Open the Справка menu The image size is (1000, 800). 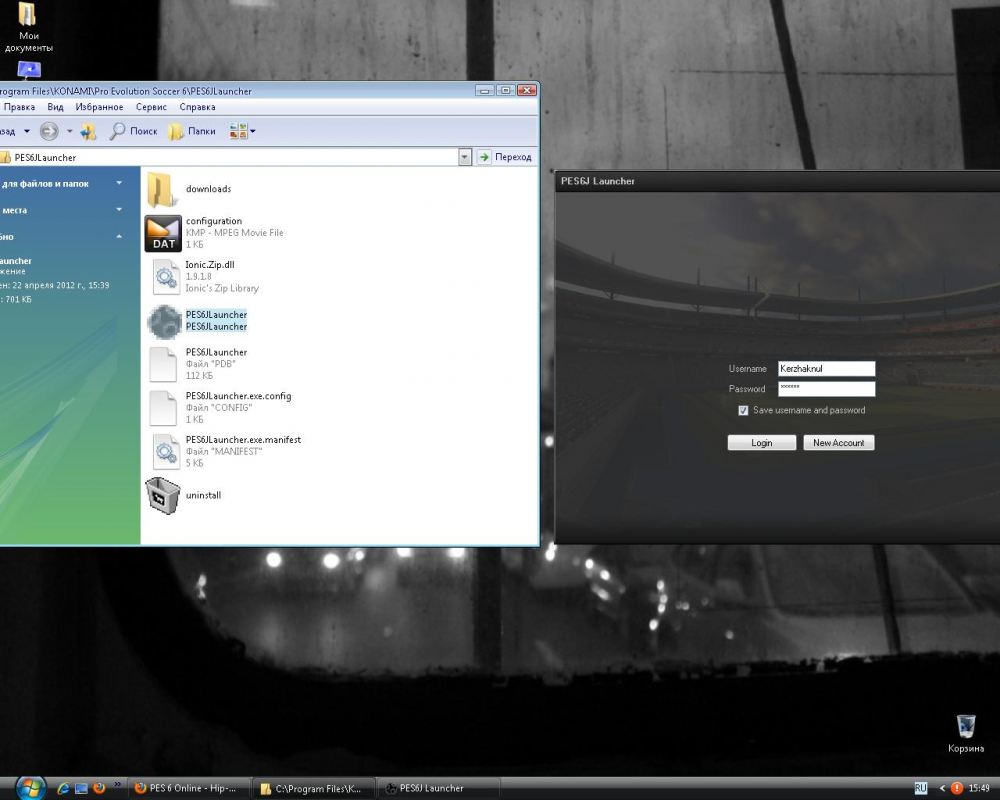point(197,107)
